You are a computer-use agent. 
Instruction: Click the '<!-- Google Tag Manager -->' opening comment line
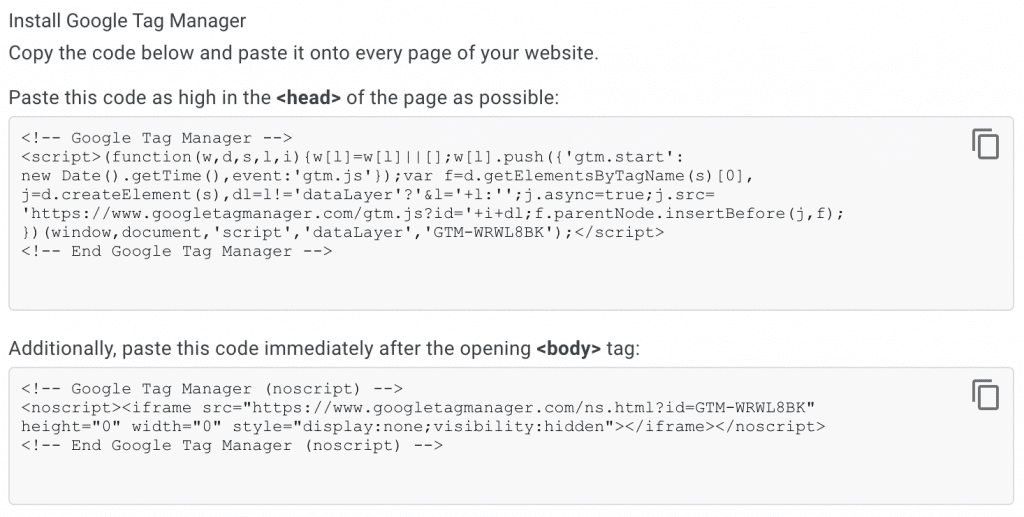click(157, 138)
